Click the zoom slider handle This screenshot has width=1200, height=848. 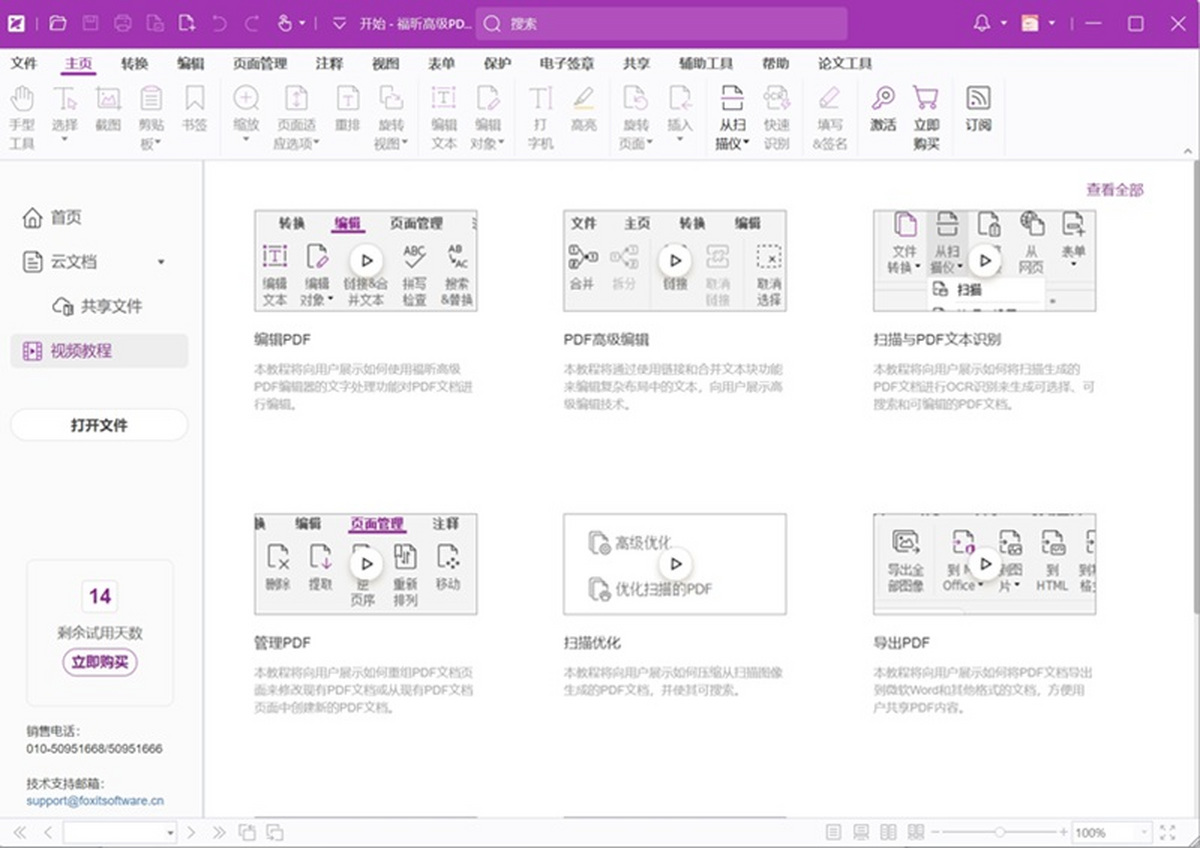[x=1000, y=831]
